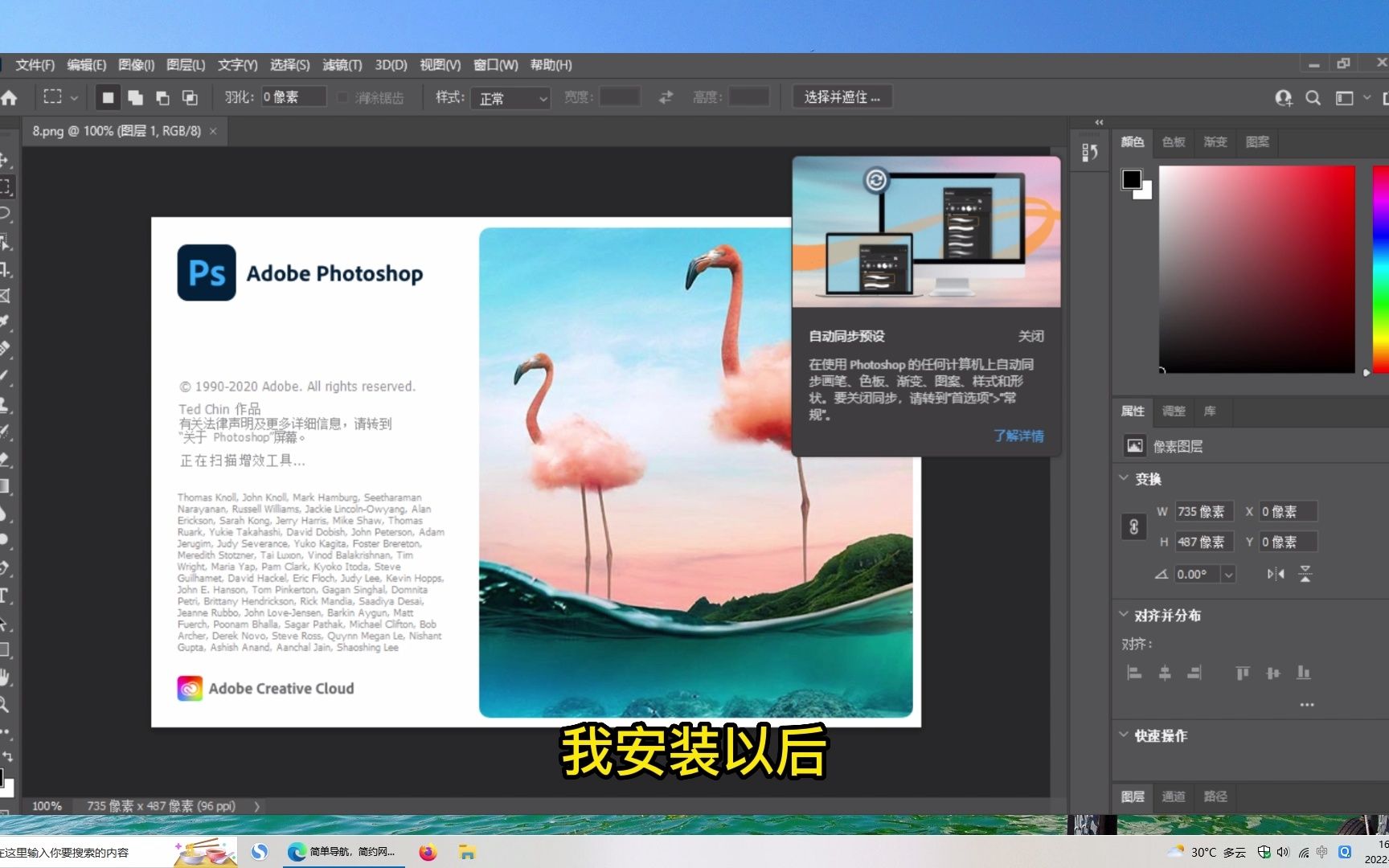
Task: Enable the 消除锯齿 anti-alias checkbox
Action: (x=343, y=96)
